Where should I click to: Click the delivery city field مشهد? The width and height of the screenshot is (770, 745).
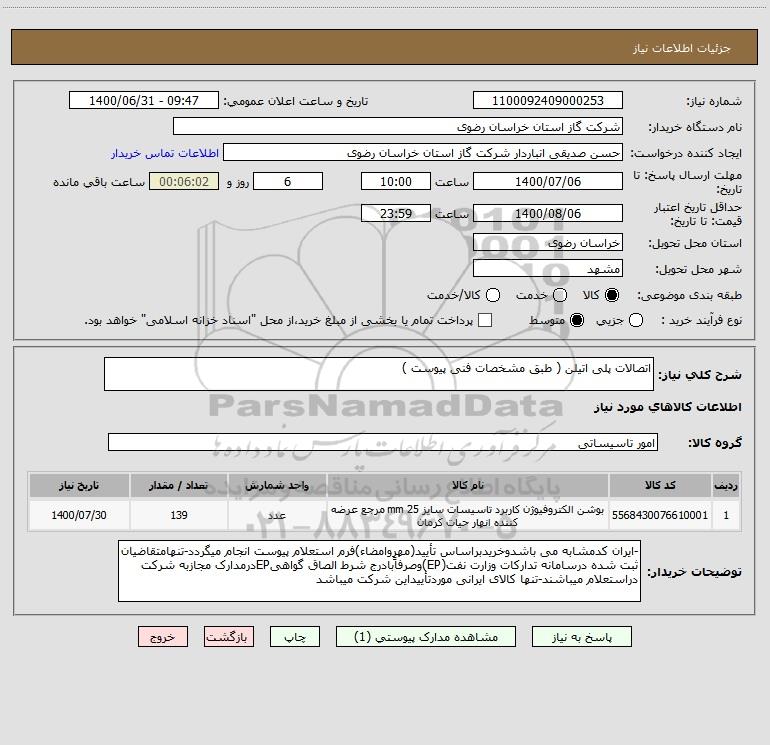coord(548,269)
